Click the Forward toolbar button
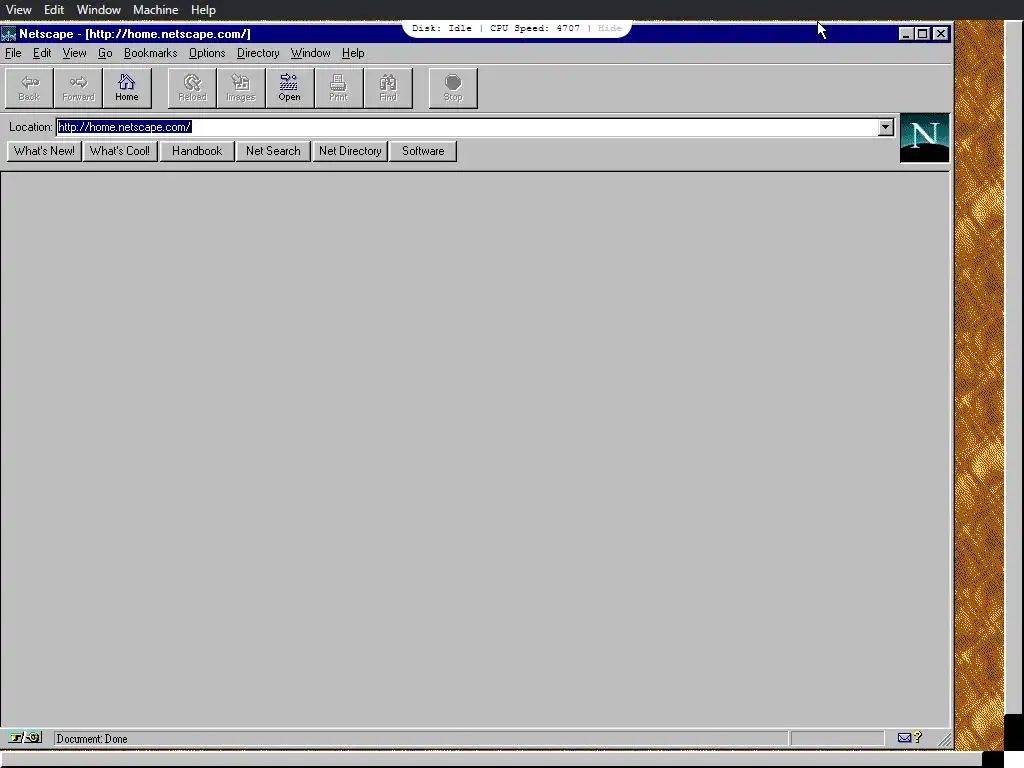1024x768 pixels. click(x=78, y=88)
